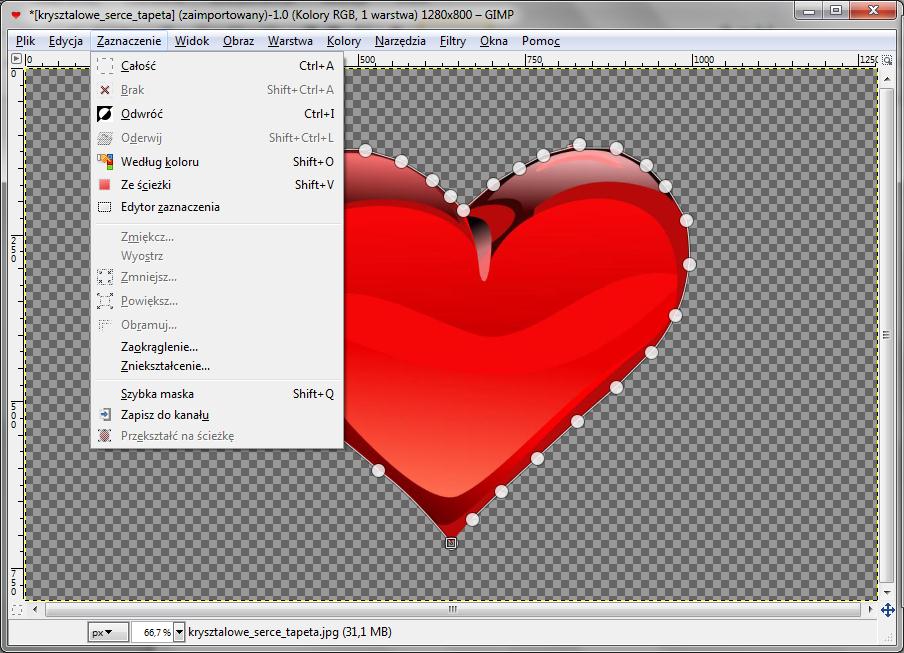Open the Warstwa menu

[290, 41]
